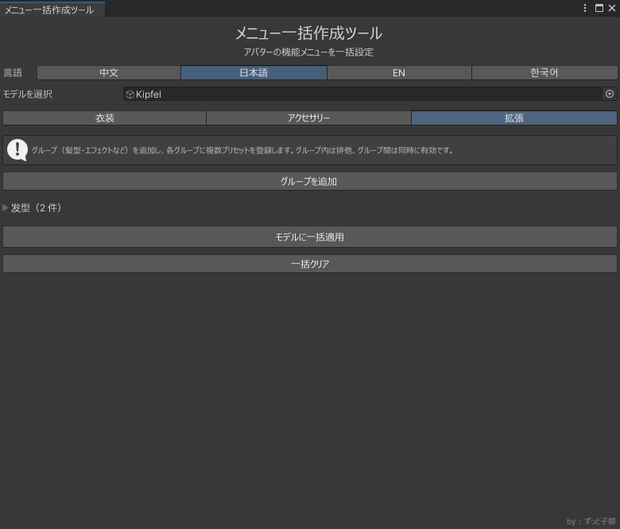Open the アクセサリー tab
620x529 pixels.
tap(309, 118)
